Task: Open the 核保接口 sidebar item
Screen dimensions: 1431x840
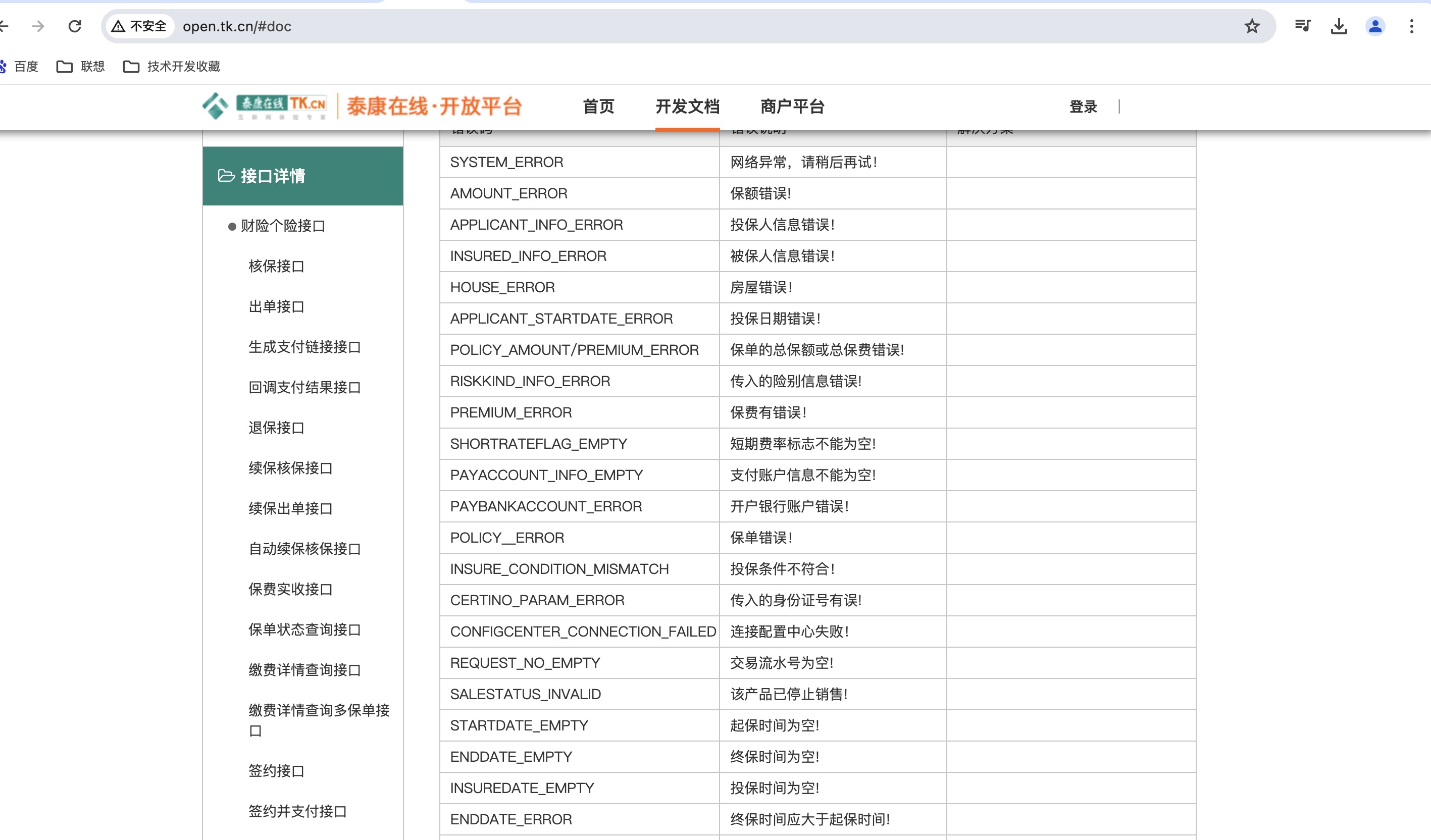Action: [276, 266]
